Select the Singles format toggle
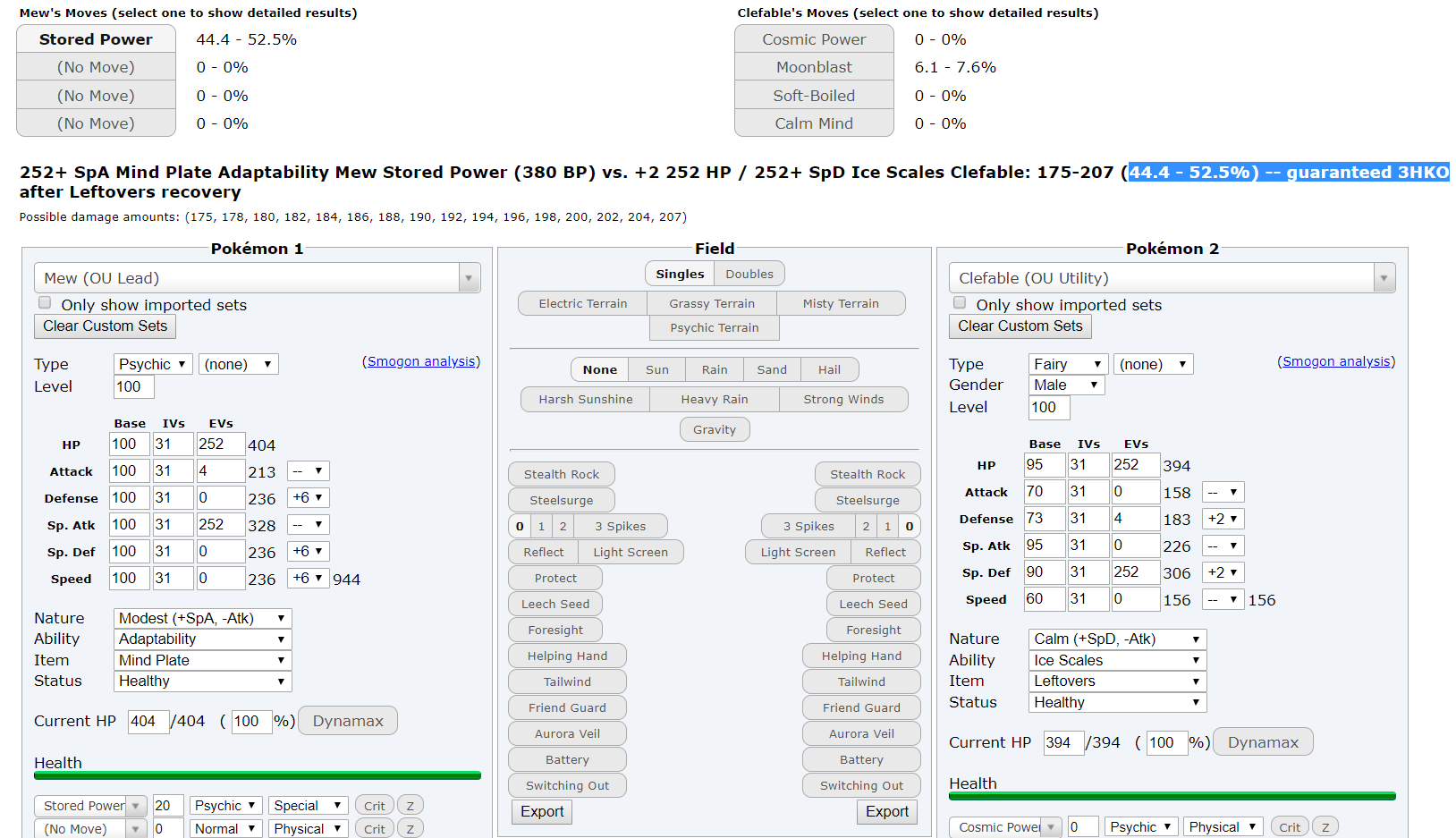The height and width of the screenshot is (838, 1456). (680, 274)
